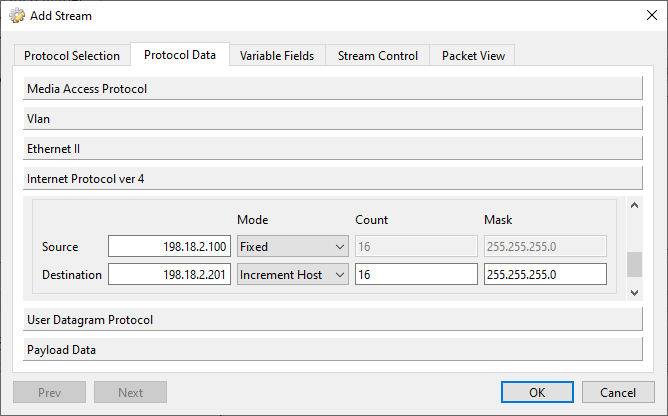Open the Ethernet II section
Screen dimensions: 668x416
pos(333,148)
